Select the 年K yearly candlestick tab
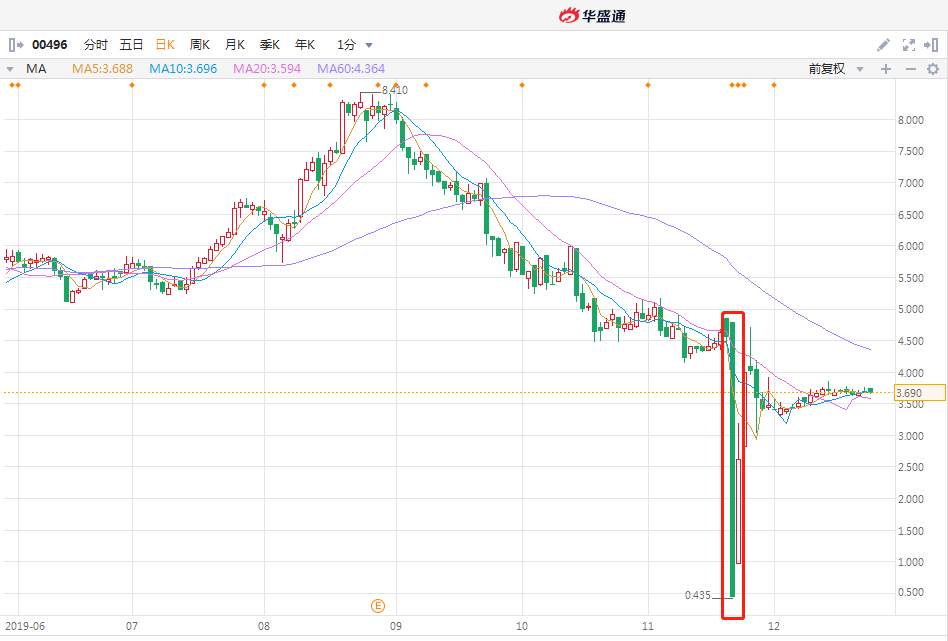Image resolution: width=948 pixels, height=641 pixels. pyautogui.click(x=305, y=45)
